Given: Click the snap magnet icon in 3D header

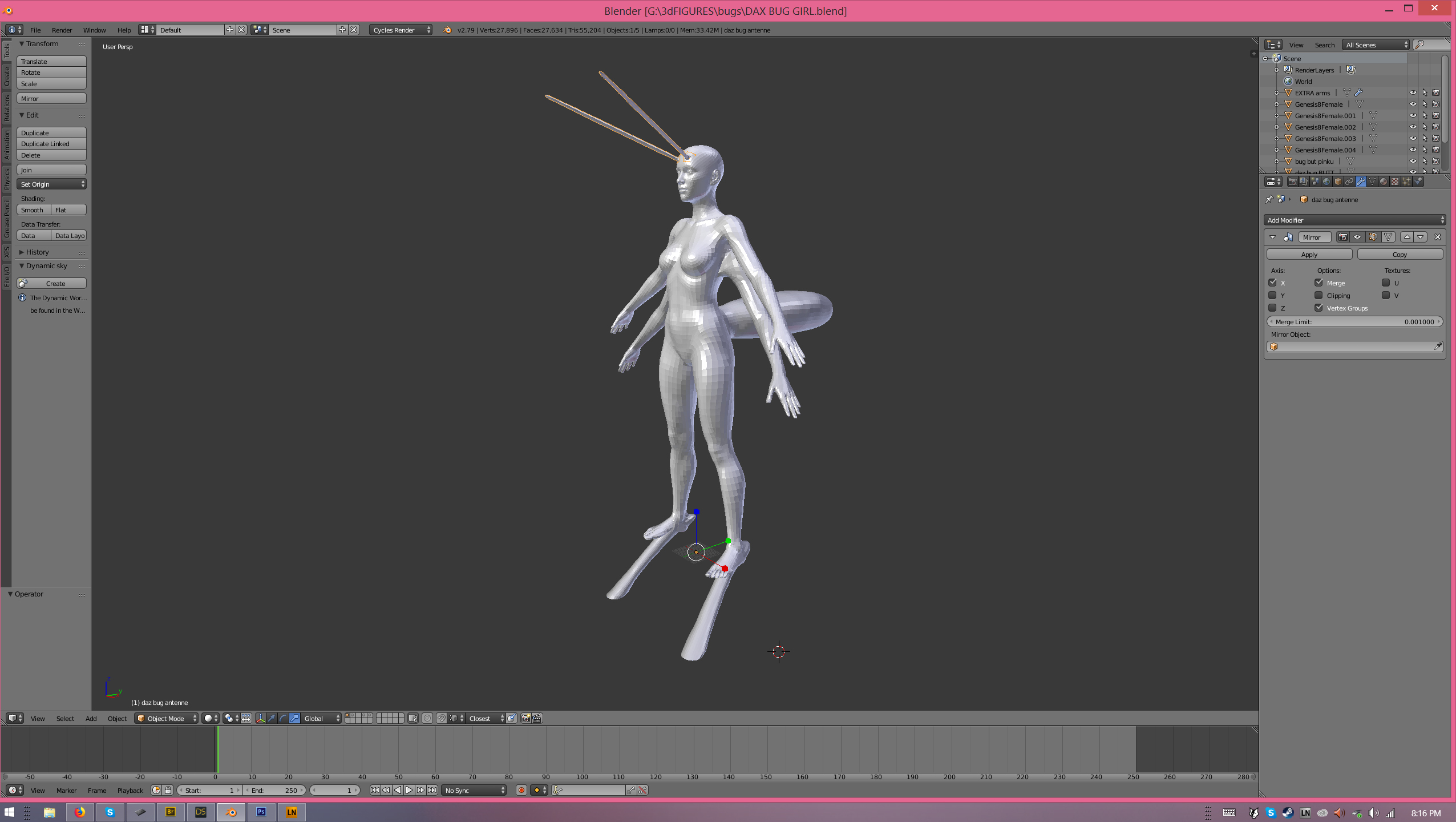Looking at the screenshot, I should (441, 718).
